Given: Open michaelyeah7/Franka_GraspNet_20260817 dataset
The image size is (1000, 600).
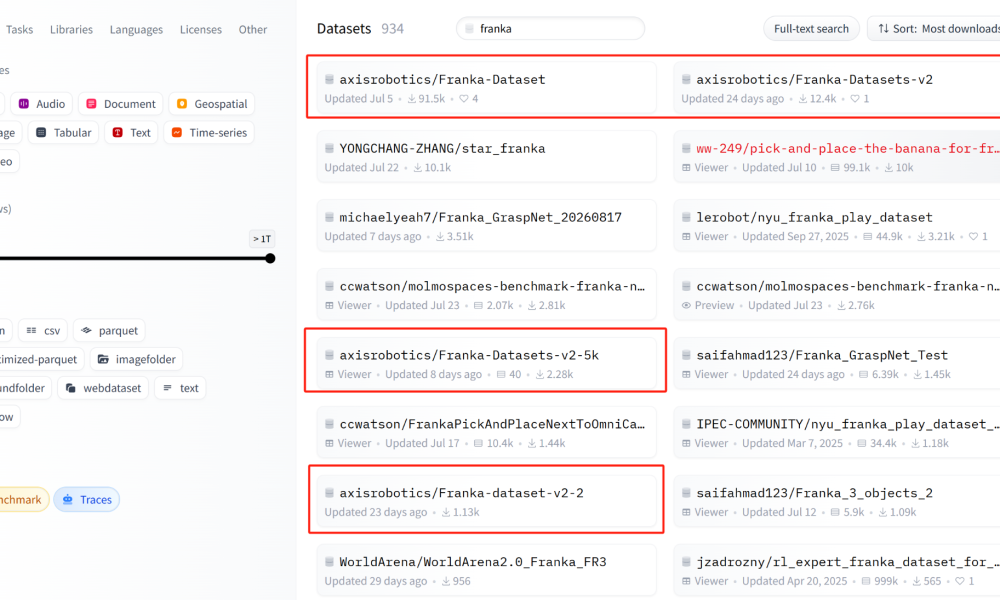Looking at the screenshot, I should point(487,226).
